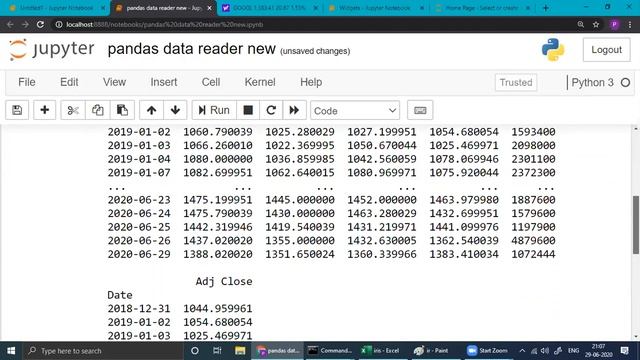Switch to Command Prompt taskbar item
The image size is (640, 360).
tap(330, 351)
